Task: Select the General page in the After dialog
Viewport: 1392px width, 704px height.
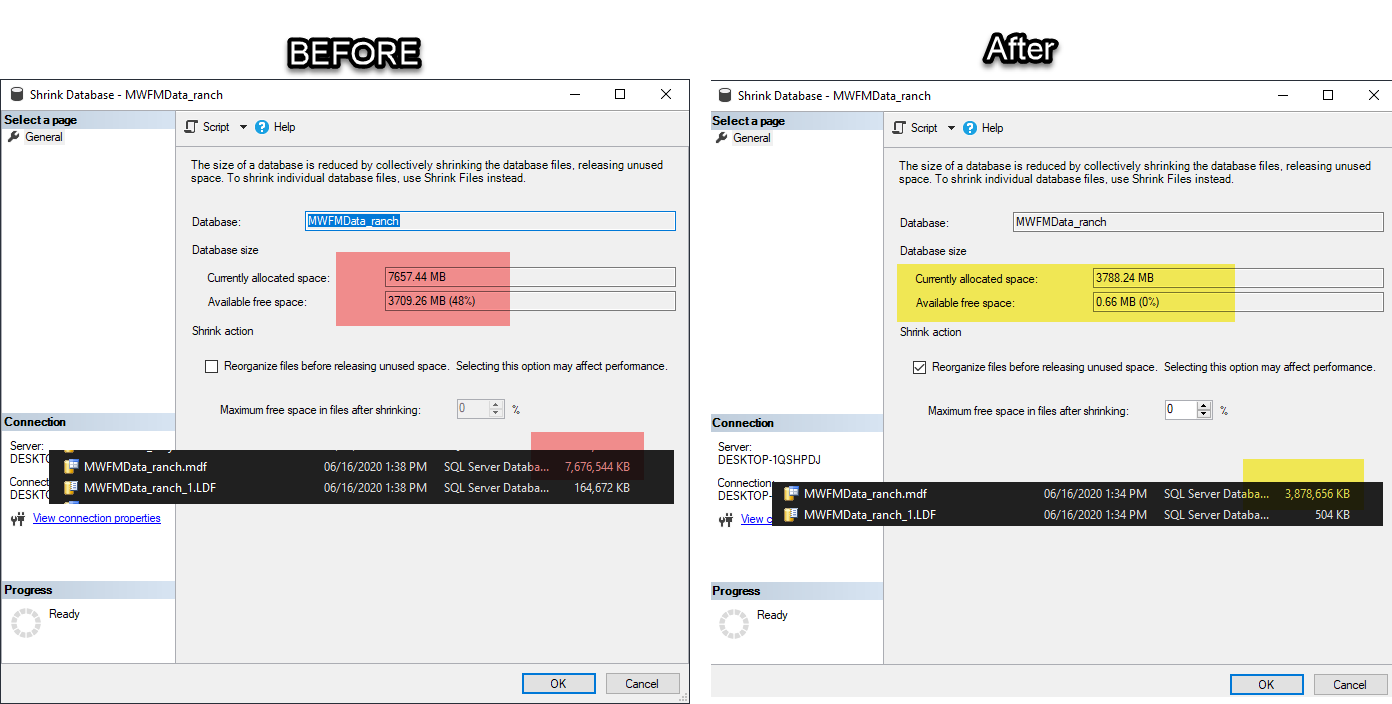Action: coord(752,138)
